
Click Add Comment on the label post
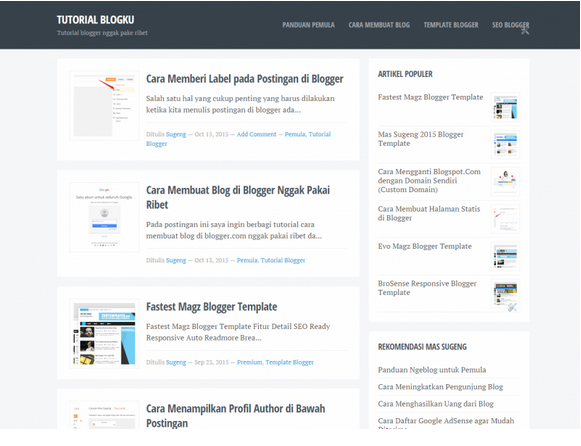pyautogui.click(x=256, y=134)
